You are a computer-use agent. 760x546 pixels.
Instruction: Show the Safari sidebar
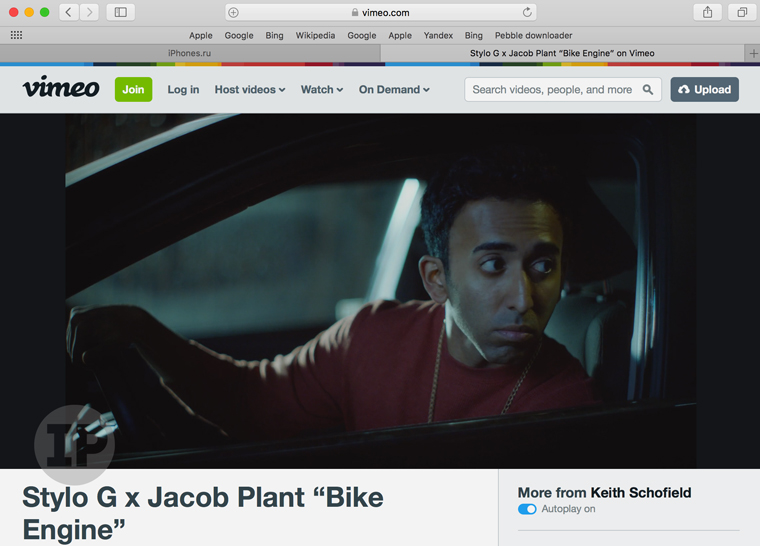pos(121,12)
